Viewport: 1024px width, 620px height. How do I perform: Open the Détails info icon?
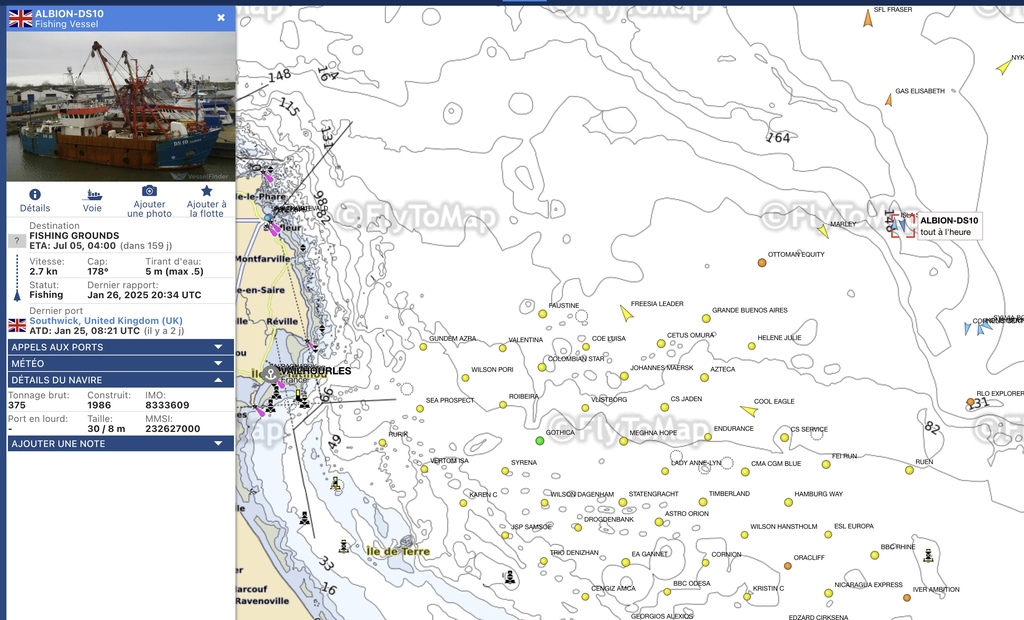[35, 194]
